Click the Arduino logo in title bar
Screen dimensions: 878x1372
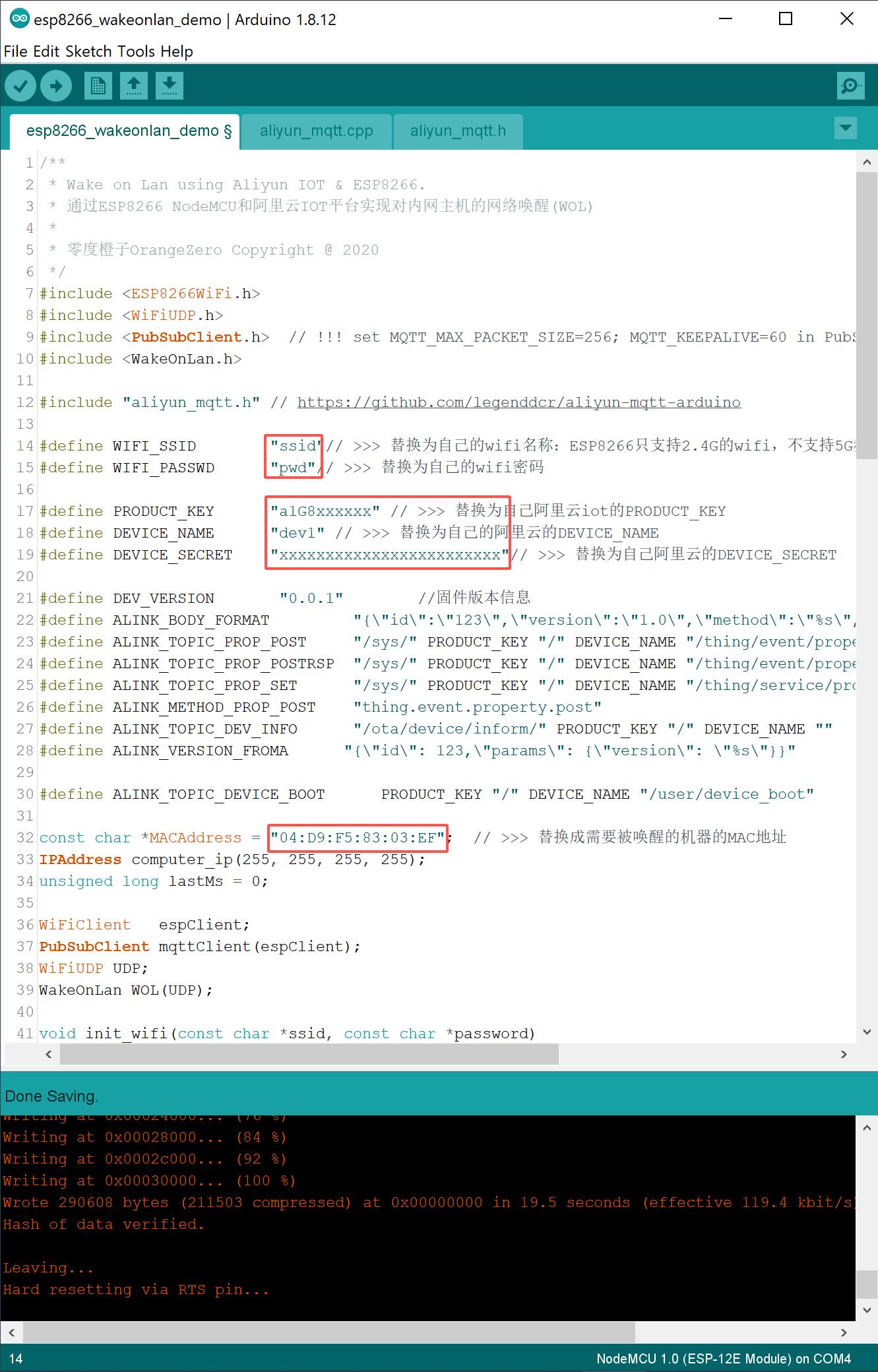coord(18,19)
